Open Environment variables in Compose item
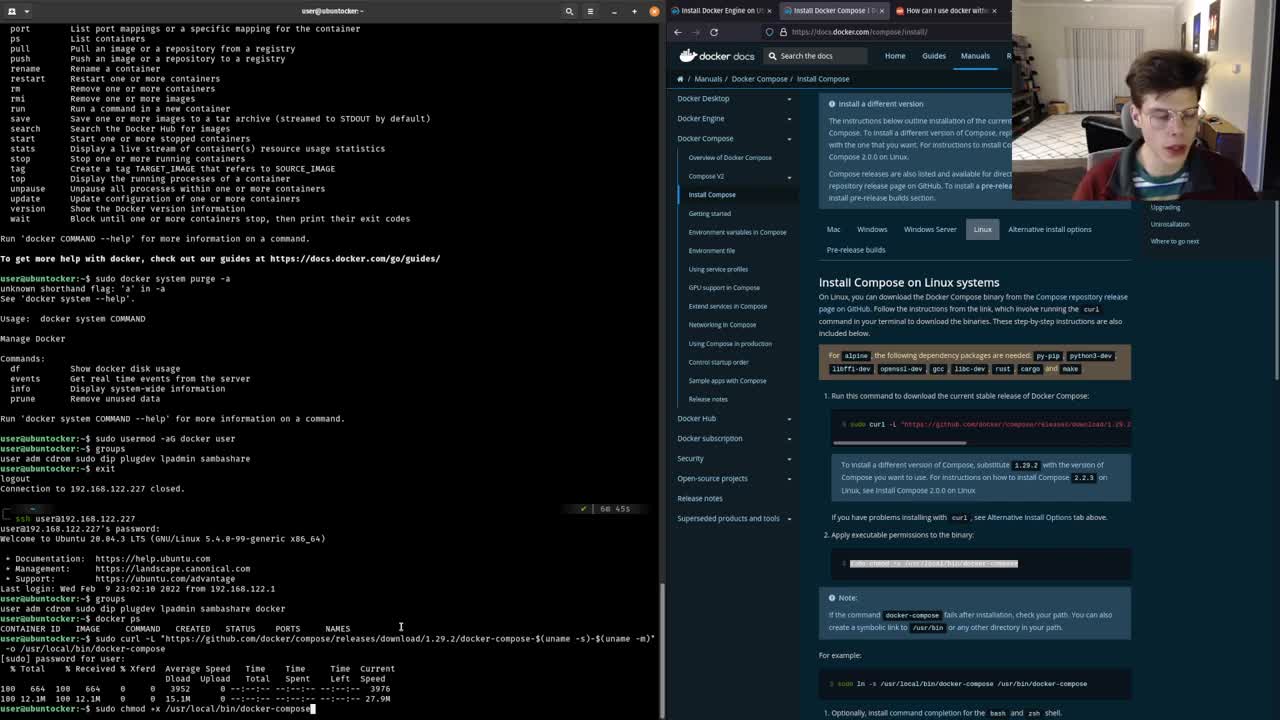The width and height of the screenshot is (1280, 720). click(737, 232)
